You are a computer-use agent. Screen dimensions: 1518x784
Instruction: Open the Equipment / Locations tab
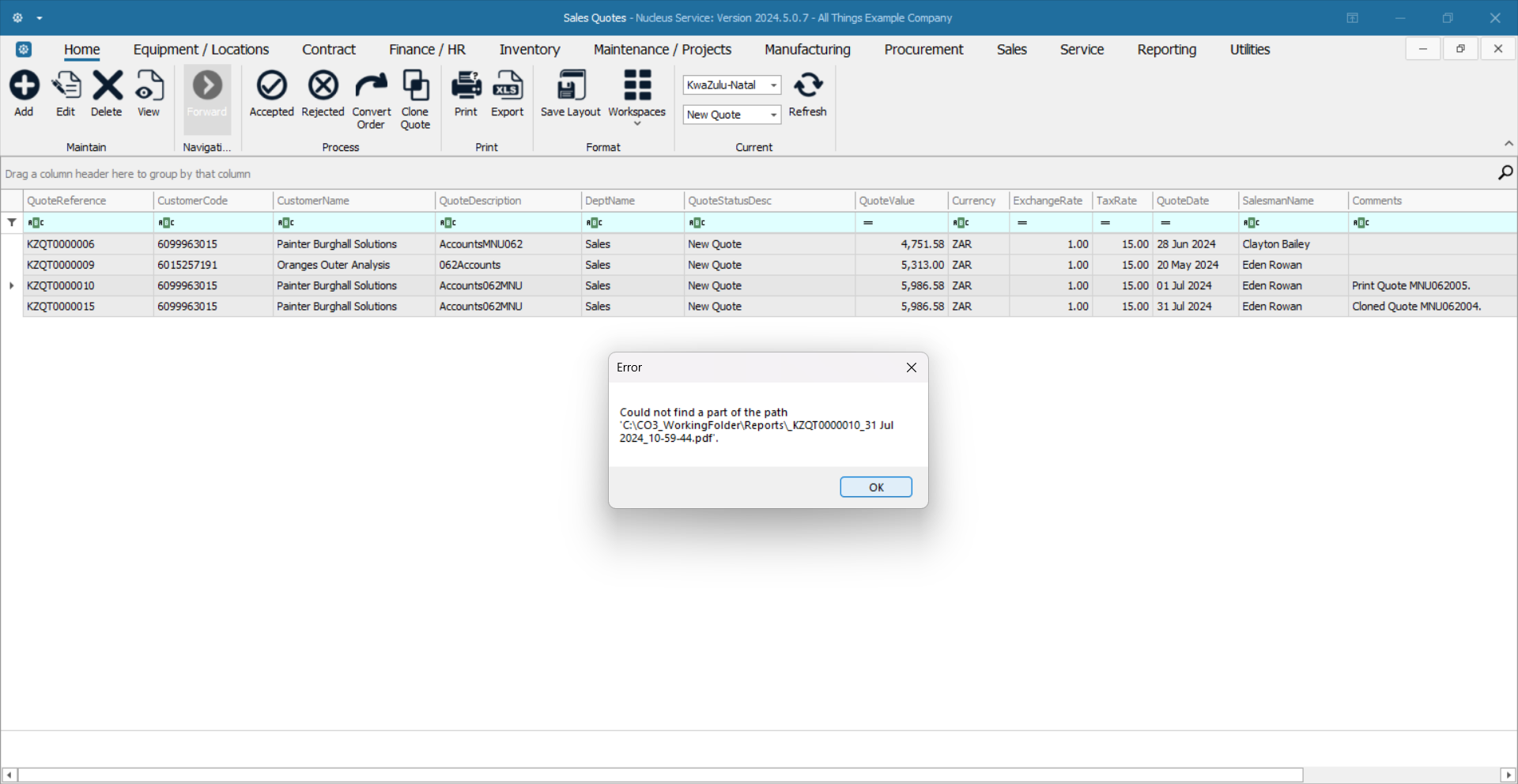click(x=201, y=50)
